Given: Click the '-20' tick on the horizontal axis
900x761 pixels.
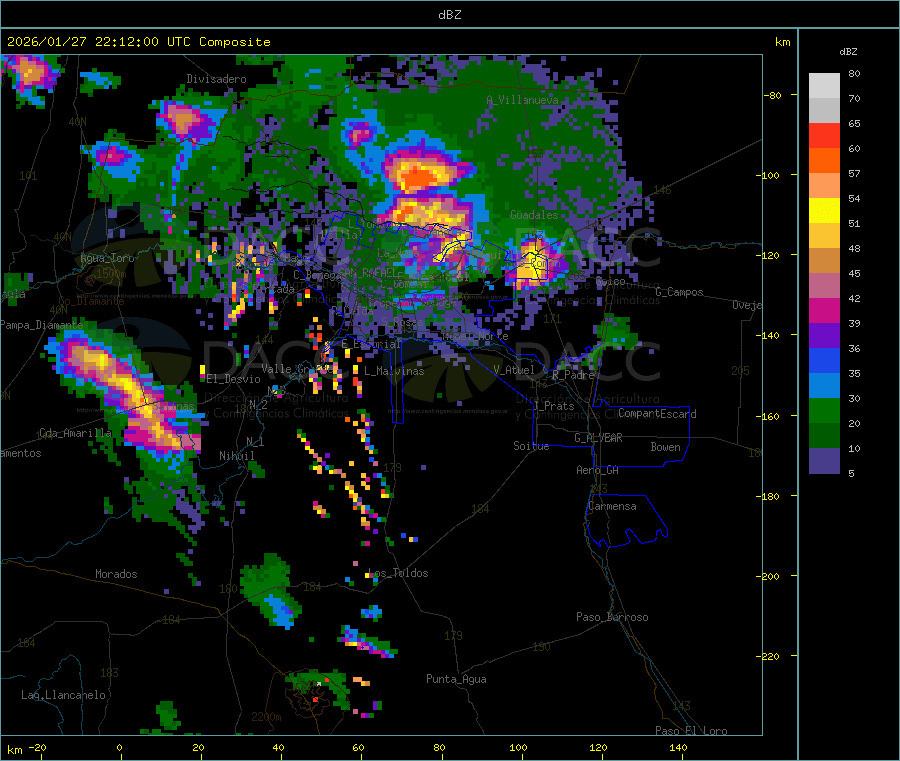Looking at the screenshot, I should coord(37,747).
